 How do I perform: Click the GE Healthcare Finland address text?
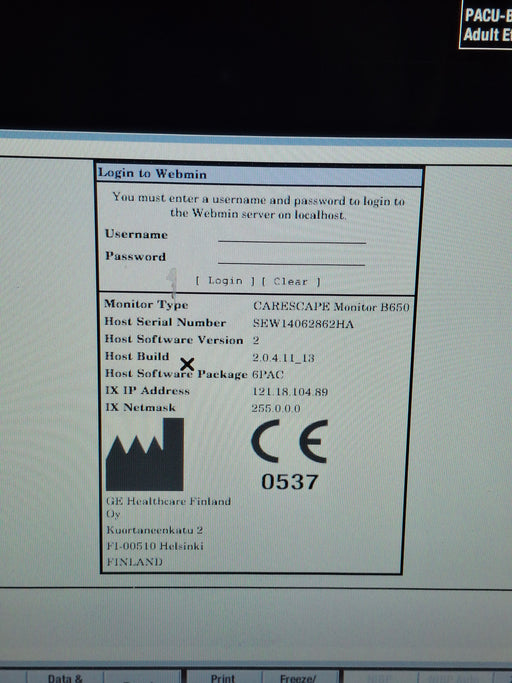(169, 531)
